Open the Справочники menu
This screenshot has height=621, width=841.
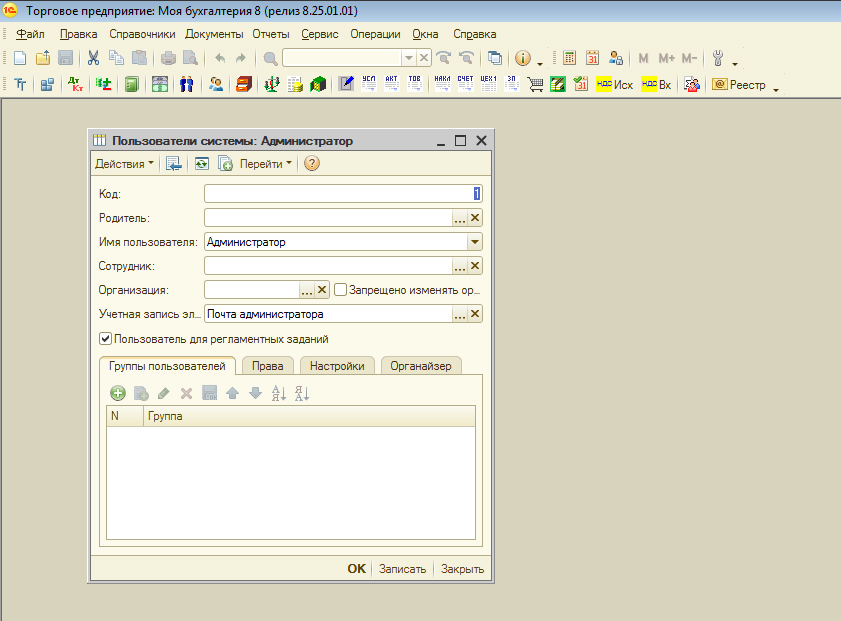click(x=142, y=33)
